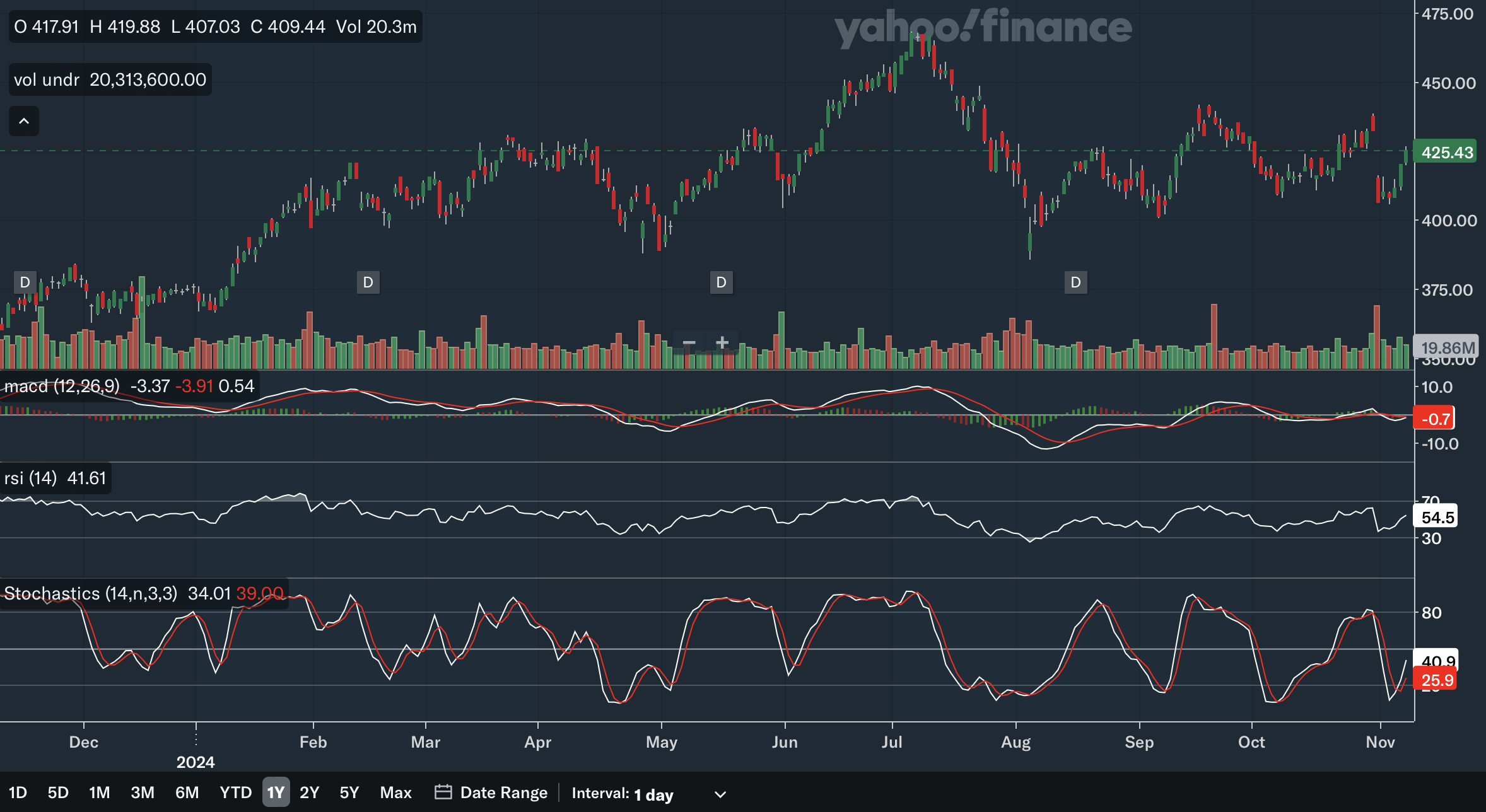Click the zoom in plus button
Viewport: 1486px width, 812px height.
[x=722, y=344]
